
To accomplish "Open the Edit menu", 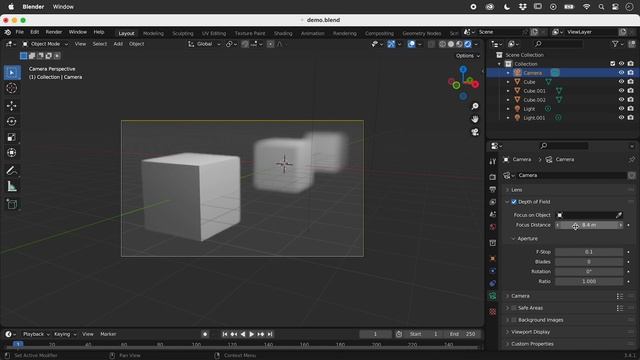I will click(35, 32).
